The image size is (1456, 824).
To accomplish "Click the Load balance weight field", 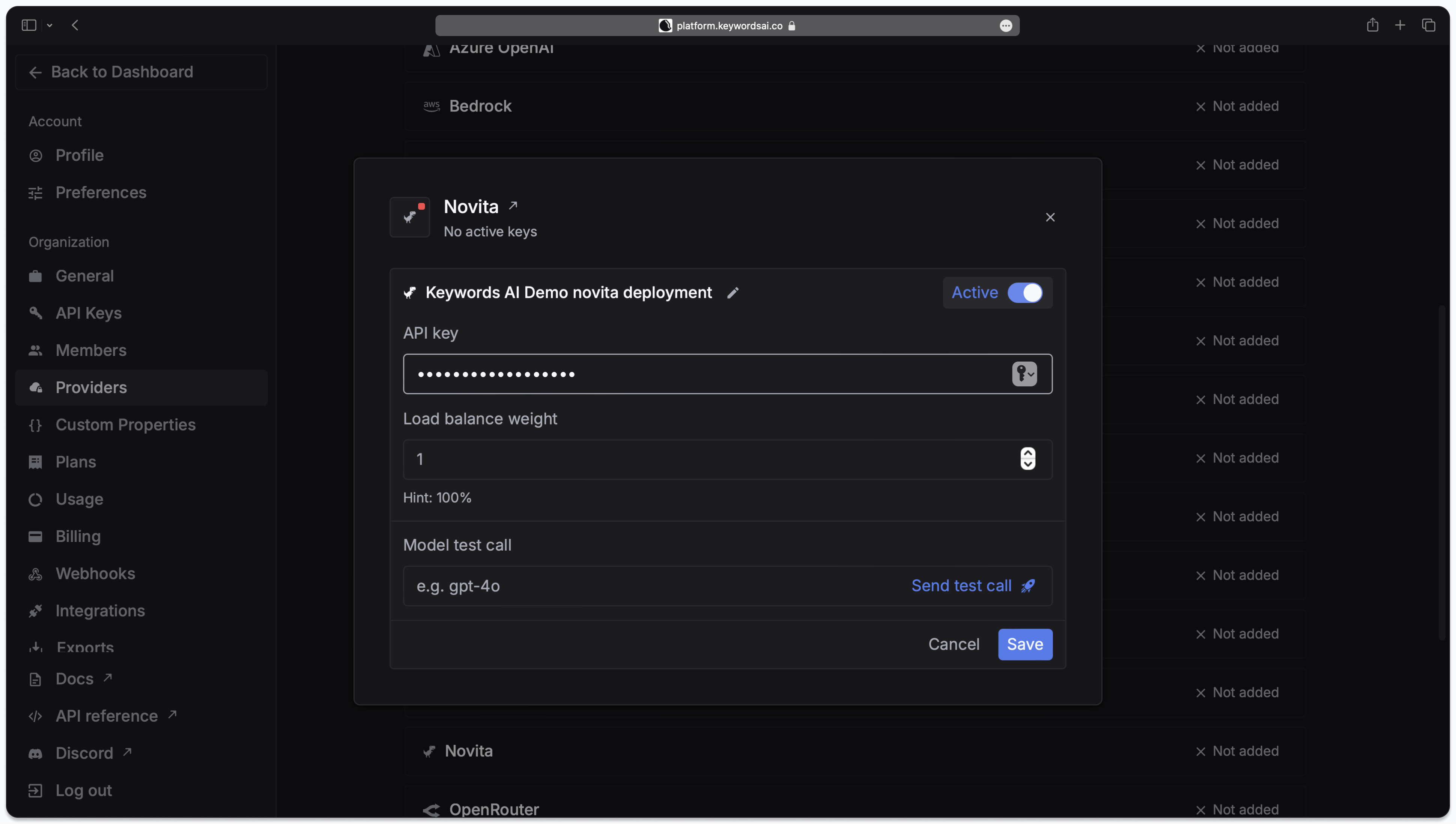I will tap(727, 459).
